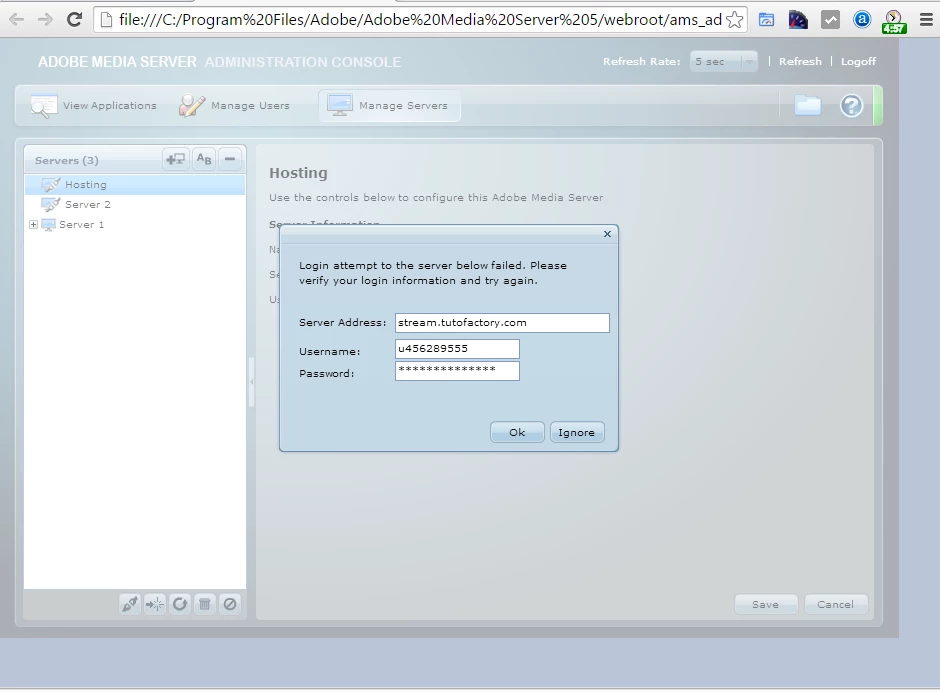Screen dimensions: 940x692
Task: Click Ignore in login dialog
Action: [576, 432]
